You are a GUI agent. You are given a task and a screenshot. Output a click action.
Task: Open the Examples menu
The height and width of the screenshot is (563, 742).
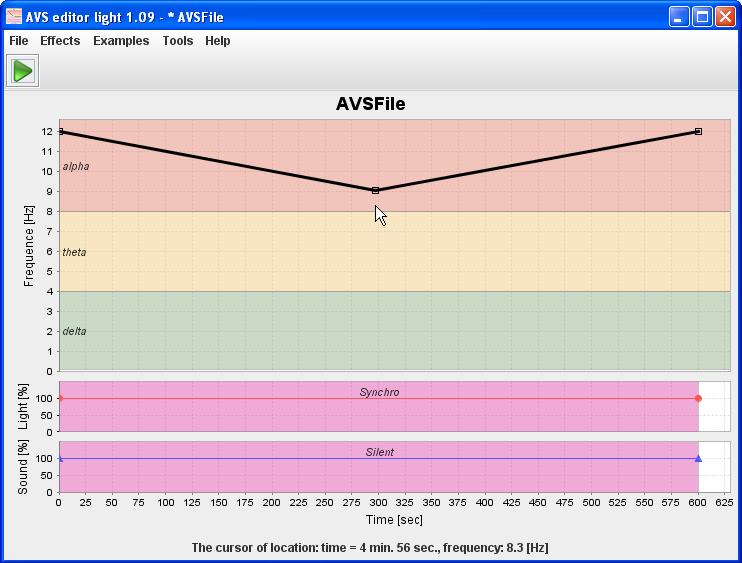point(121,41)
